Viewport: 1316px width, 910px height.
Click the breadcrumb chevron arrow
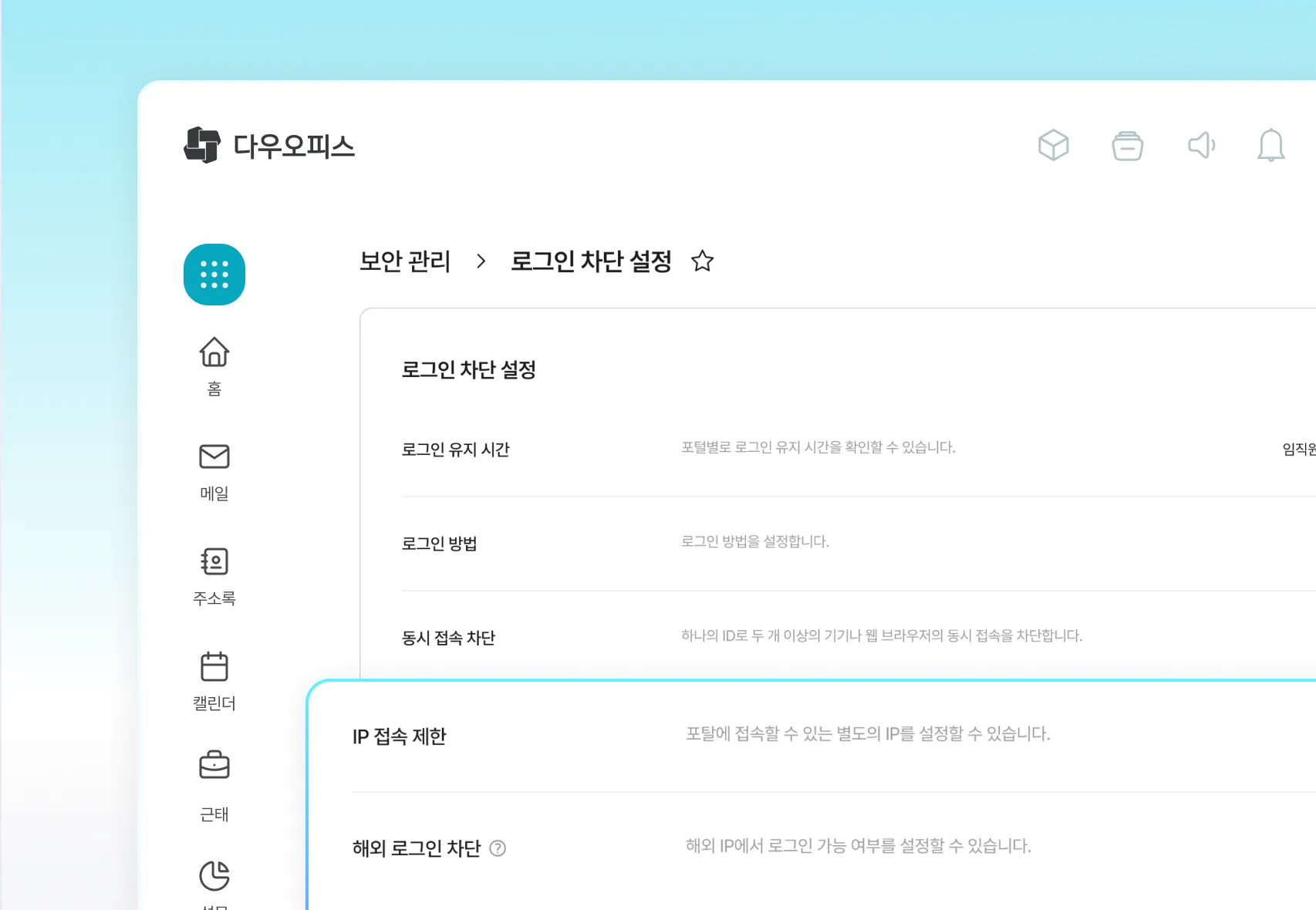[x=481, y=261]
